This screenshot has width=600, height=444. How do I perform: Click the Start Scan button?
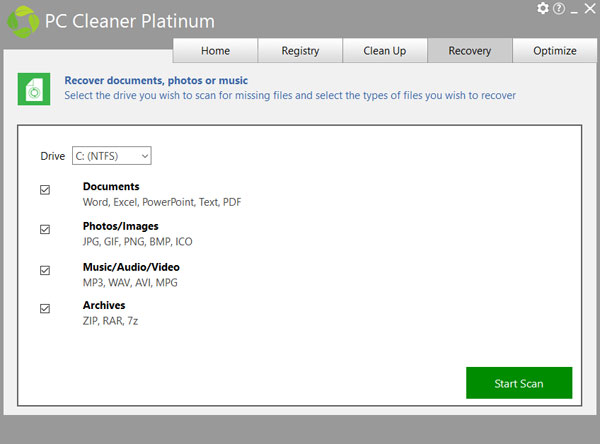(x=519, y=383)
